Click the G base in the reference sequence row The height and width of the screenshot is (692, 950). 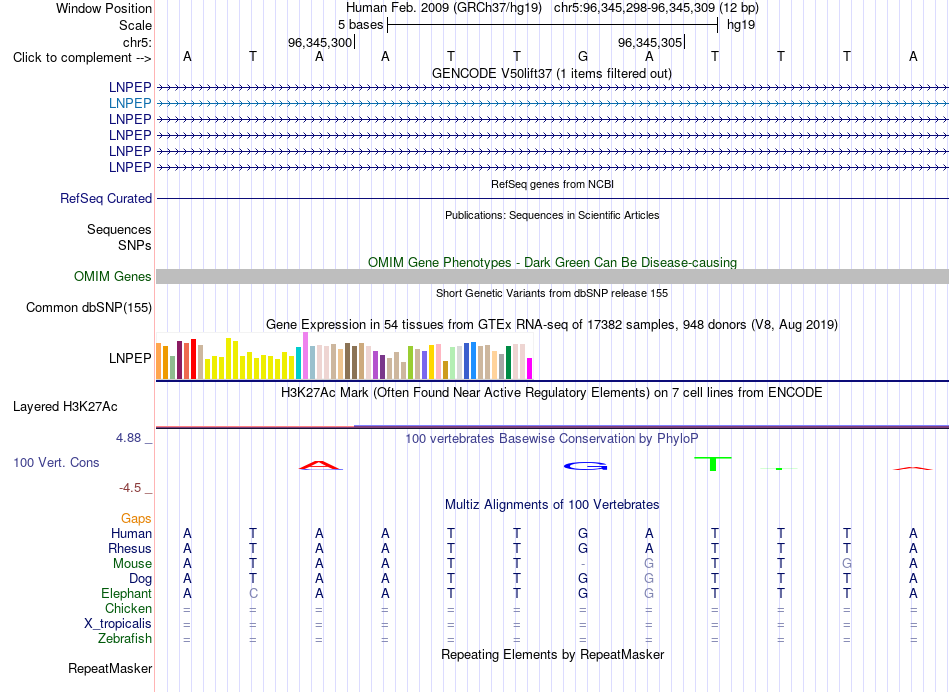click(583, 56)
